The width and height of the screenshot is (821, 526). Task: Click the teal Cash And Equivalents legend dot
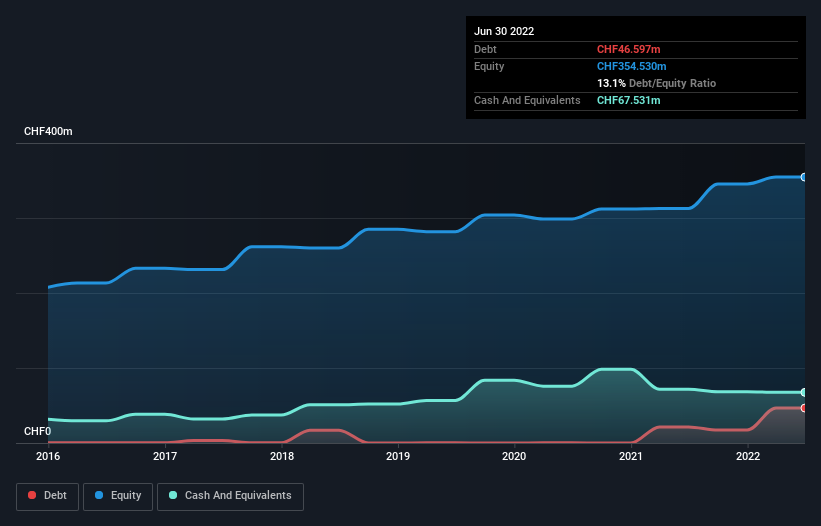point(173,495)
